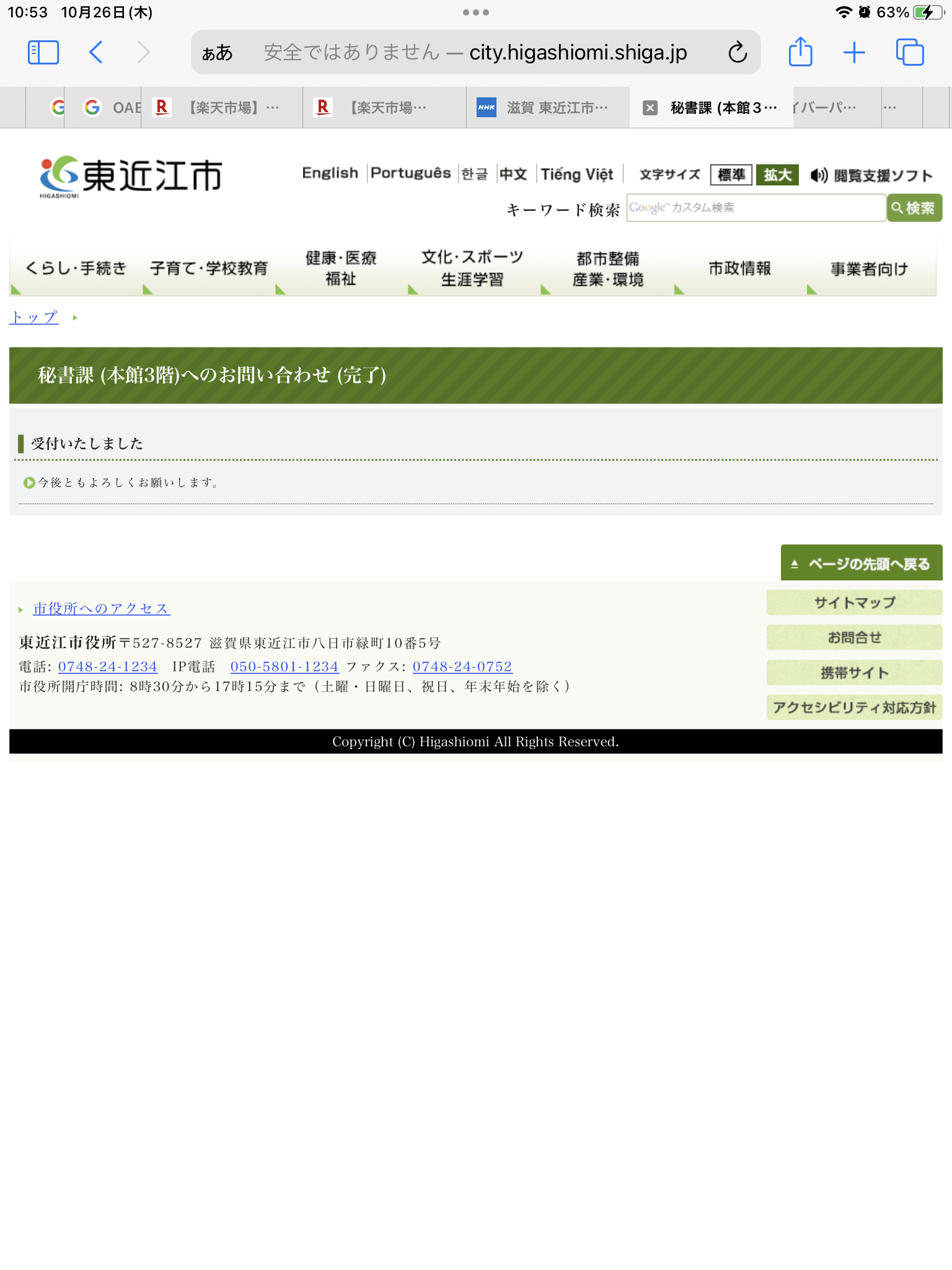
Task: Tap the three-dot multitasking control
Action: click(476, 12)
